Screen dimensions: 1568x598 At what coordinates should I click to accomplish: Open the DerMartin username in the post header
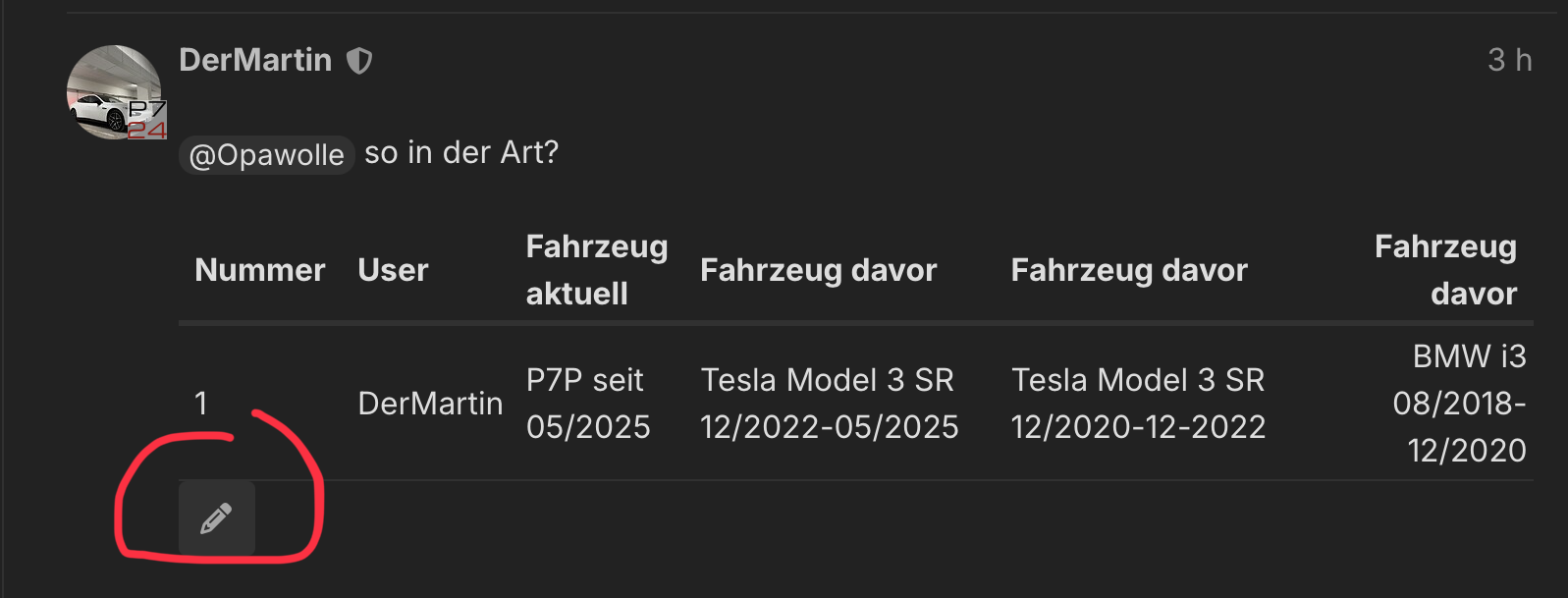pyautogui.click(x=255, y=60)
